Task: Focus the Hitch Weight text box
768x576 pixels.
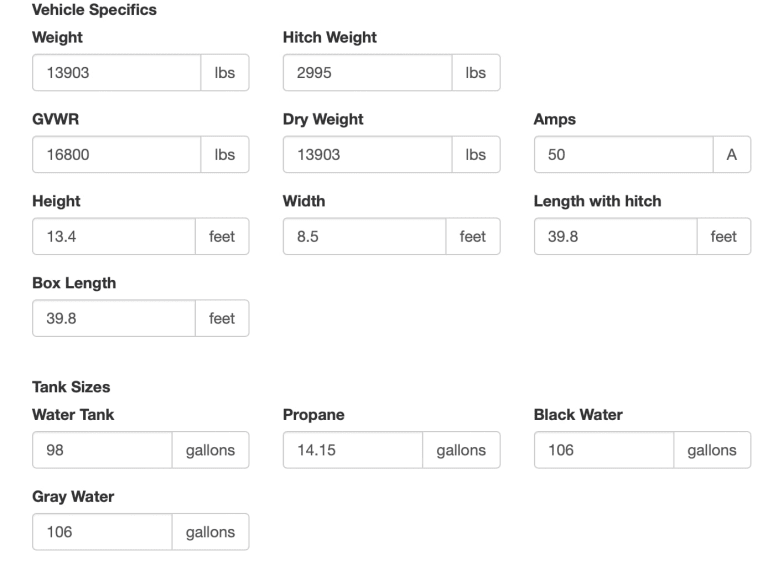Action: [368, 73]
